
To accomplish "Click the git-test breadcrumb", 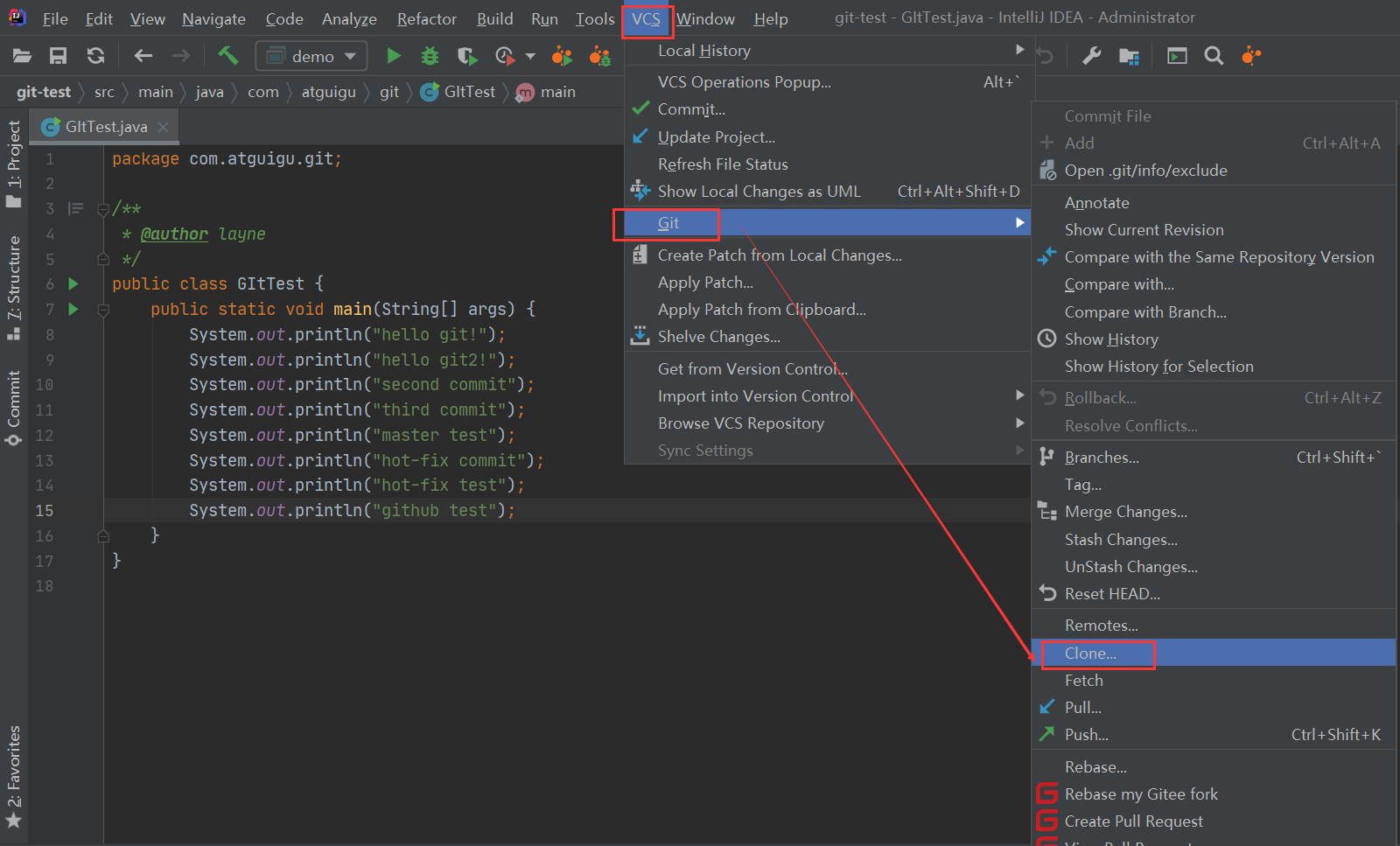I will 44,92.
